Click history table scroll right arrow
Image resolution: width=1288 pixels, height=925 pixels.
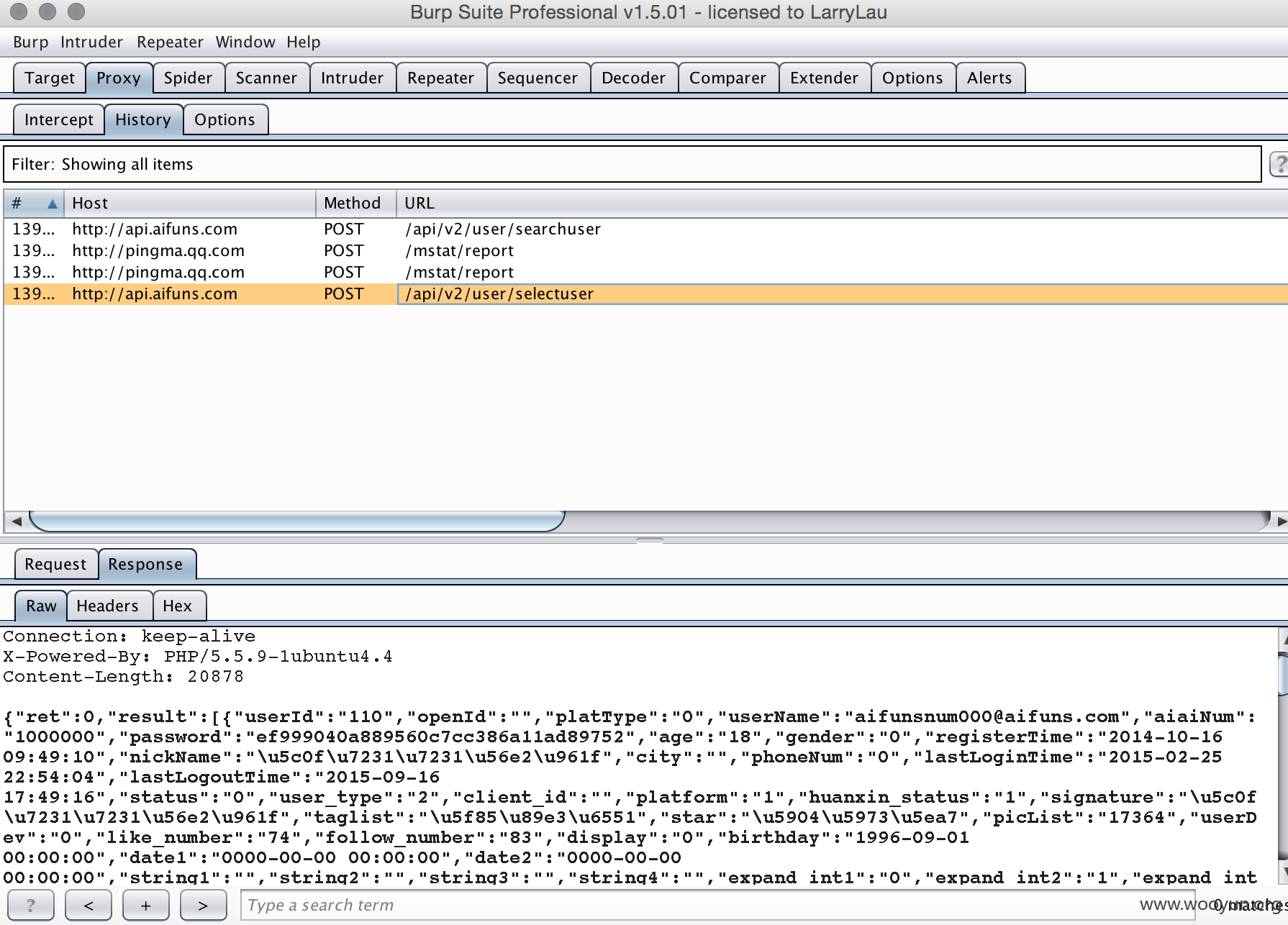click(x=1282, y=521)
